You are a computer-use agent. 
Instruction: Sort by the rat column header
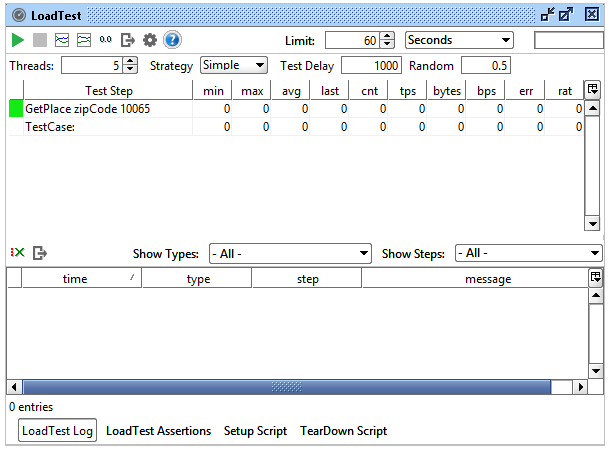(x=564, y=90)
